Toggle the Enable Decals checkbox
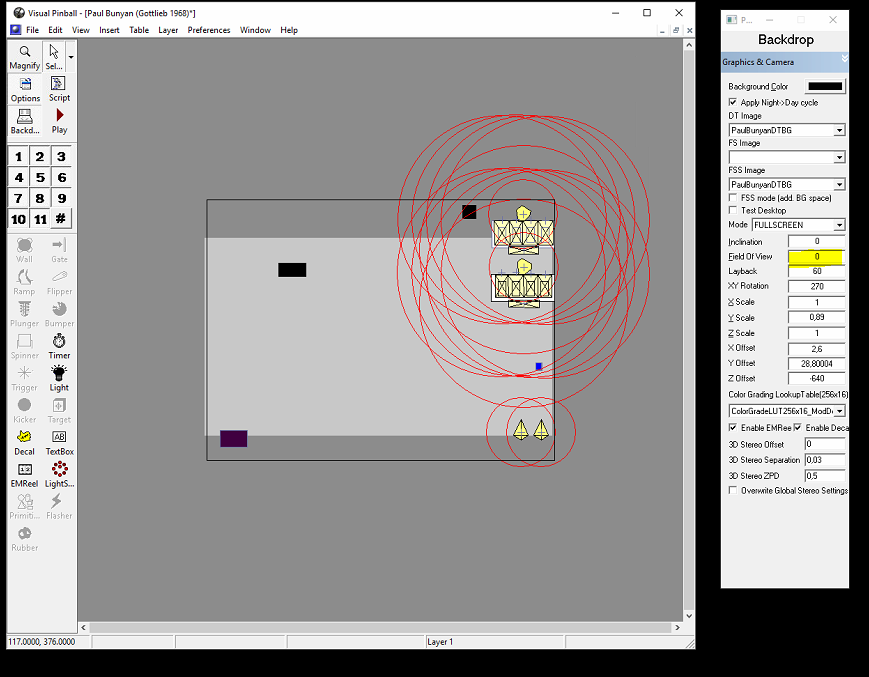Viewport: 869px width, 677px height. point(798,428)
